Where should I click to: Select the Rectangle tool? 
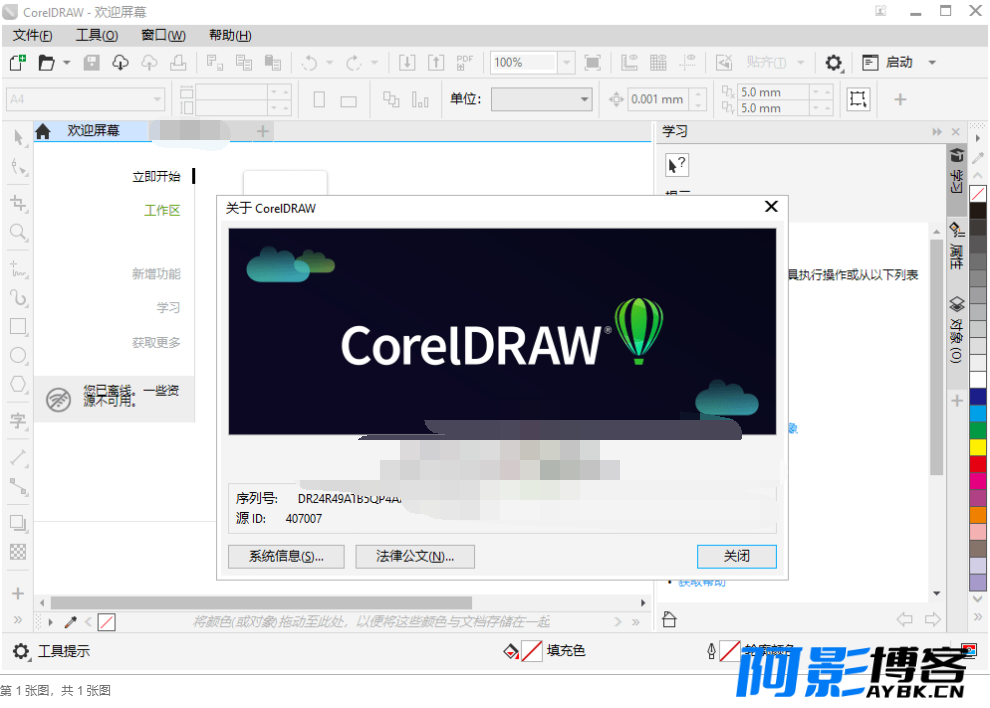18,326
